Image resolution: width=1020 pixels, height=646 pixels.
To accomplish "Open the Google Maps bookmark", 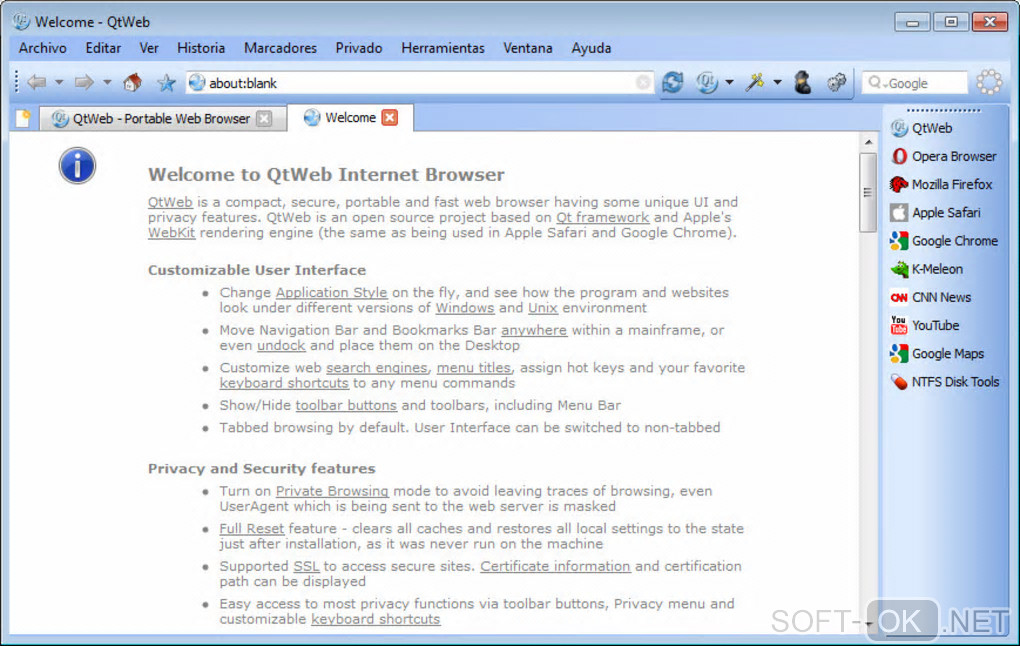I will 937,353.
